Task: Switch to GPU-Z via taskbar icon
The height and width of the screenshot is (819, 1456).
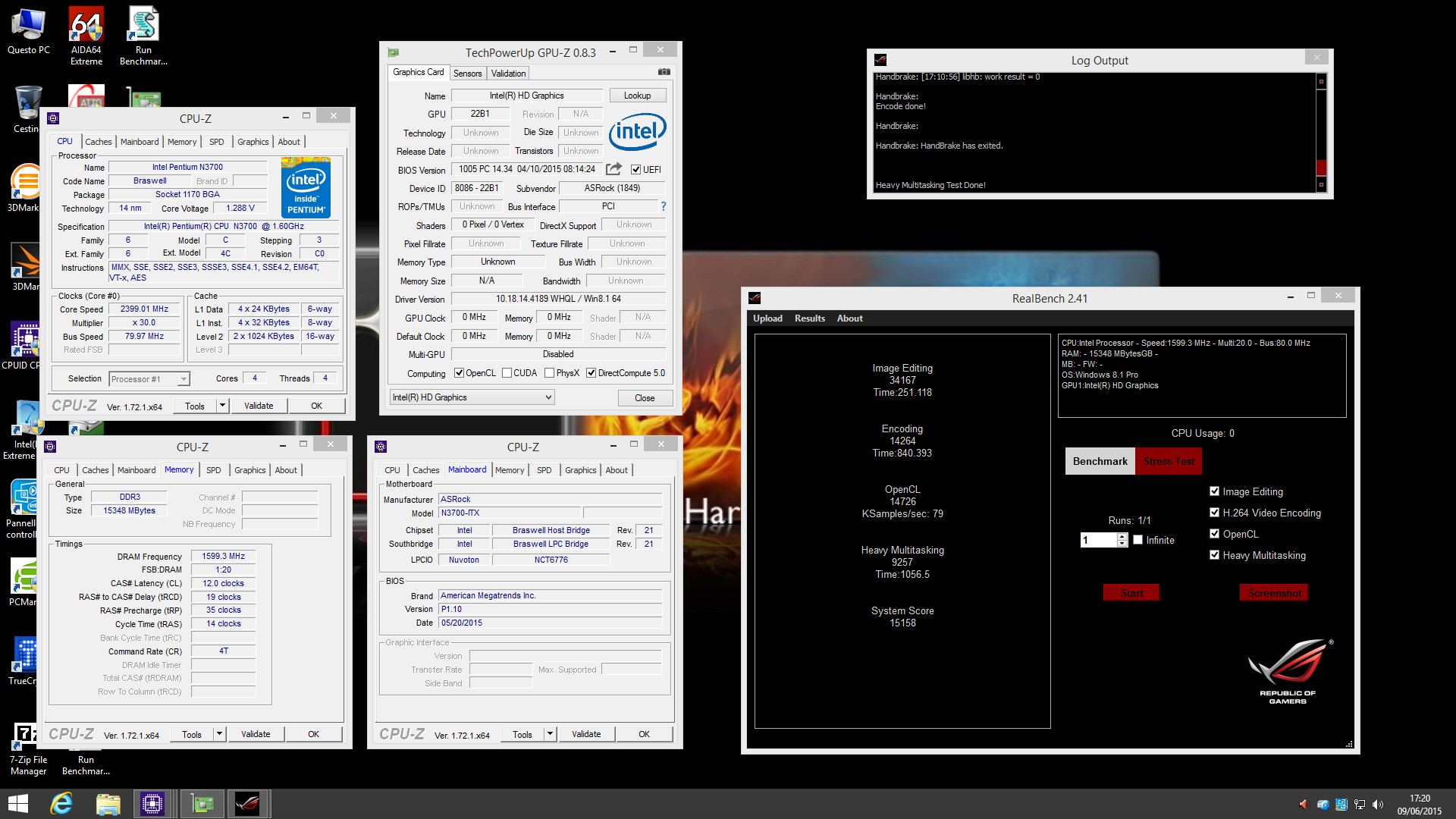Action: coord(202,804)
